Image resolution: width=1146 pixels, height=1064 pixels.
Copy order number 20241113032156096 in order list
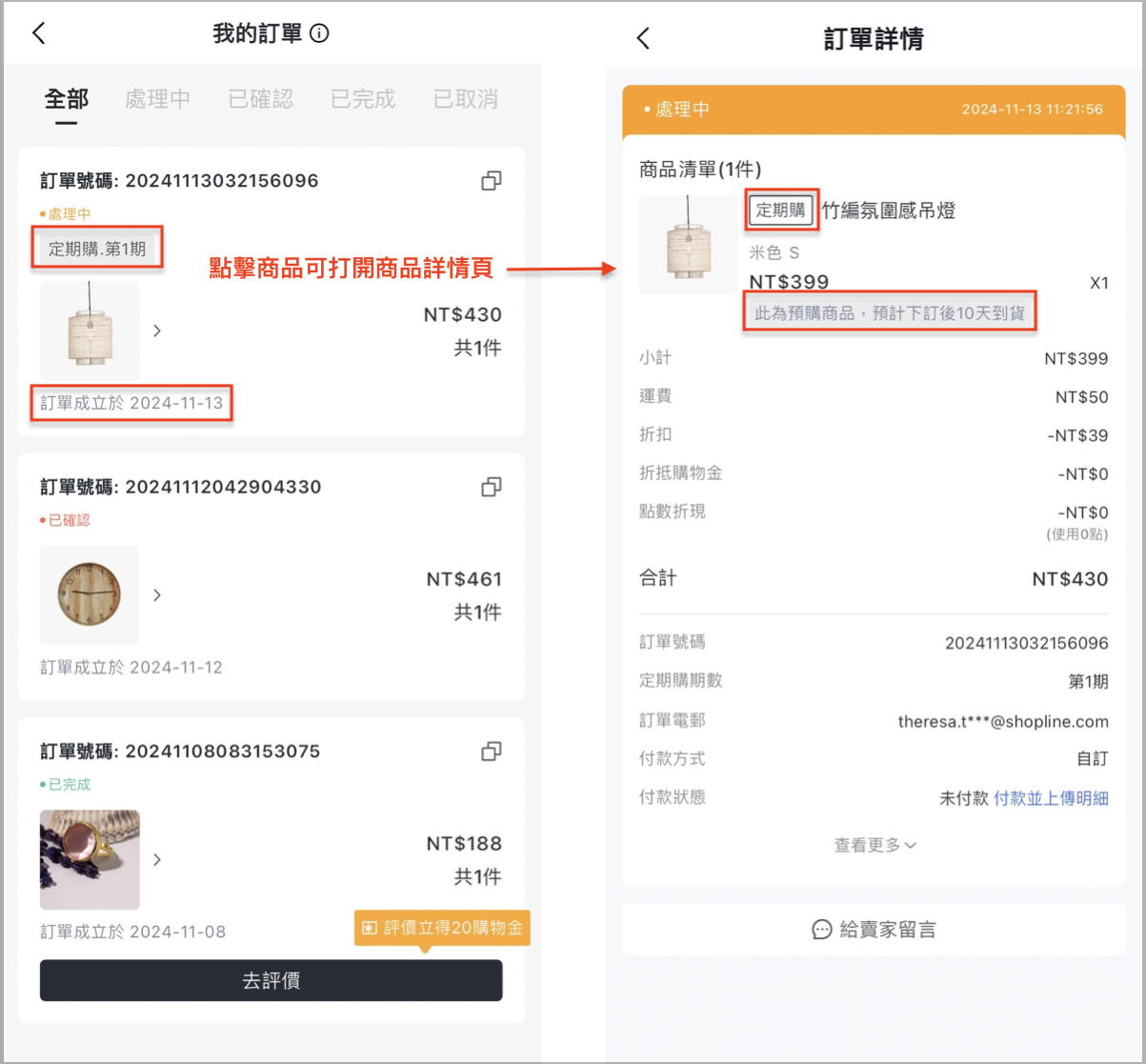point(492,181)
